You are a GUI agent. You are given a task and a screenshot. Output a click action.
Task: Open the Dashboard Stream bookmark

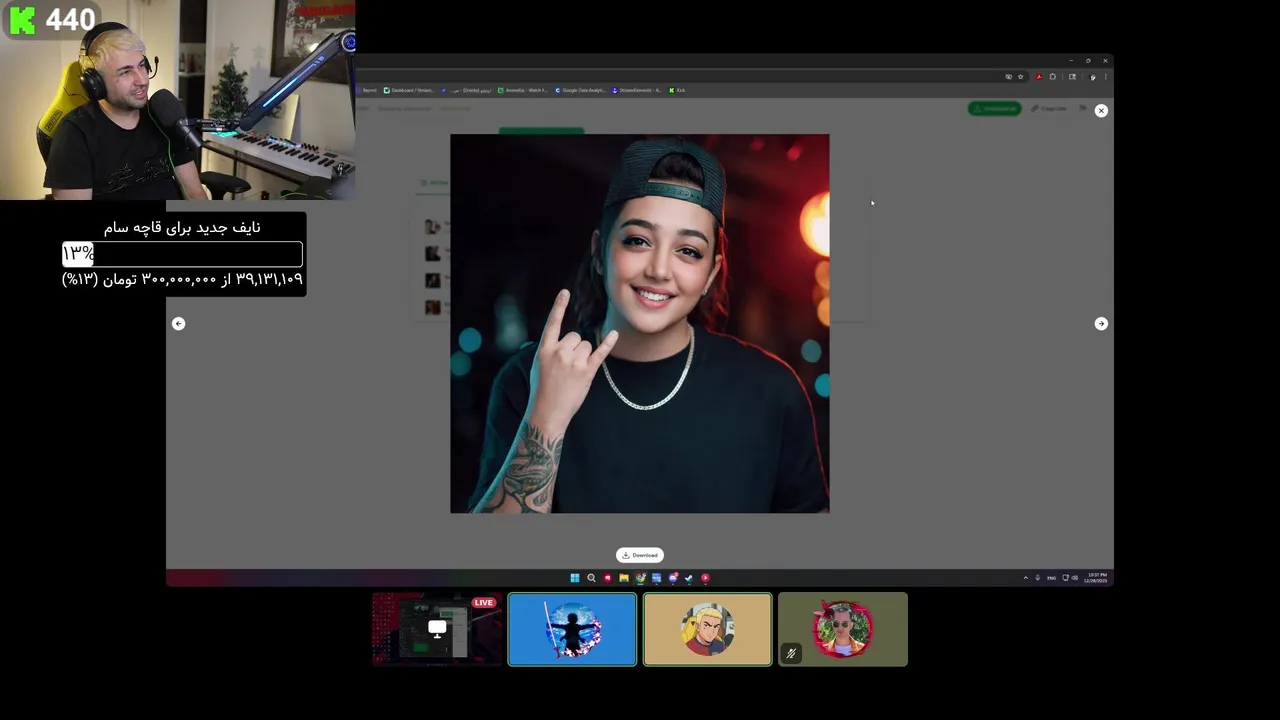(x=408, y=90)
